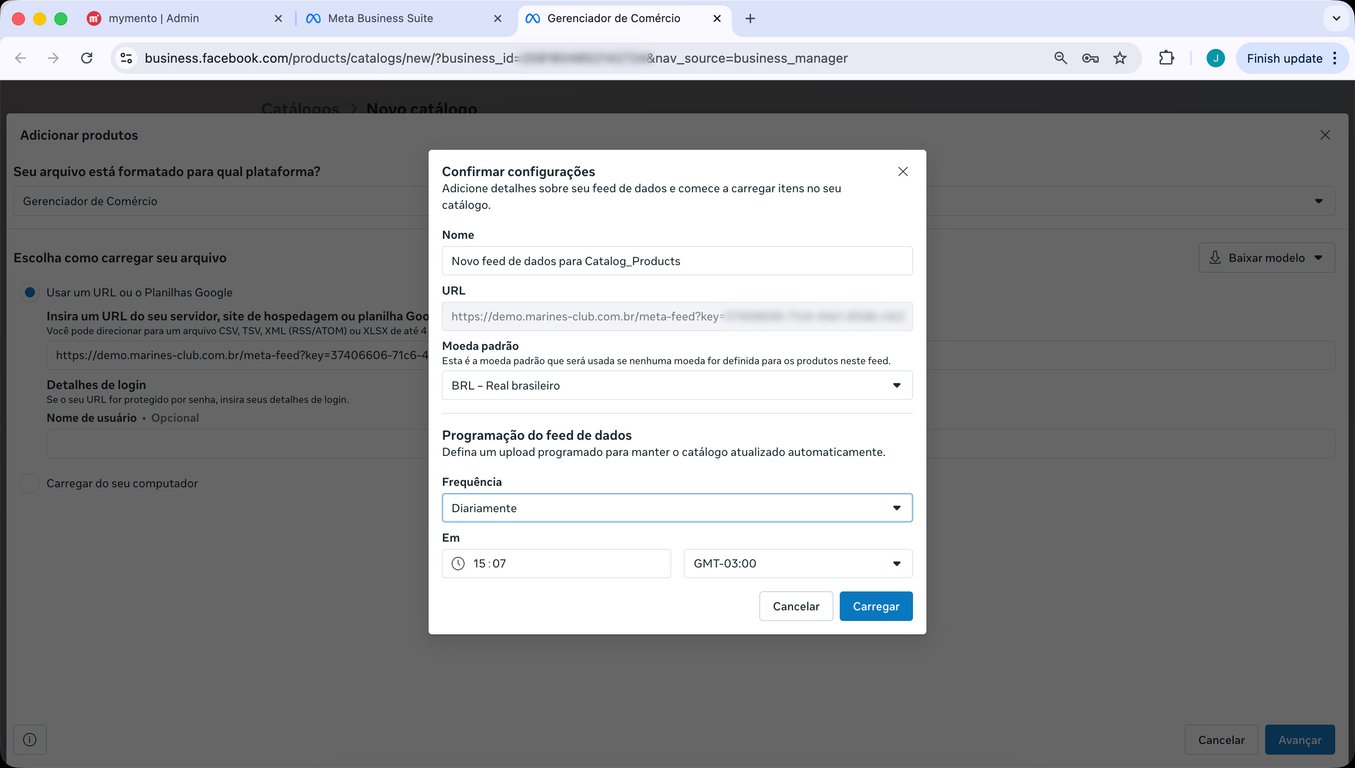Click the password key icon
Viewport: 1355px width, 768px height.
click(x=1090, y=58)
